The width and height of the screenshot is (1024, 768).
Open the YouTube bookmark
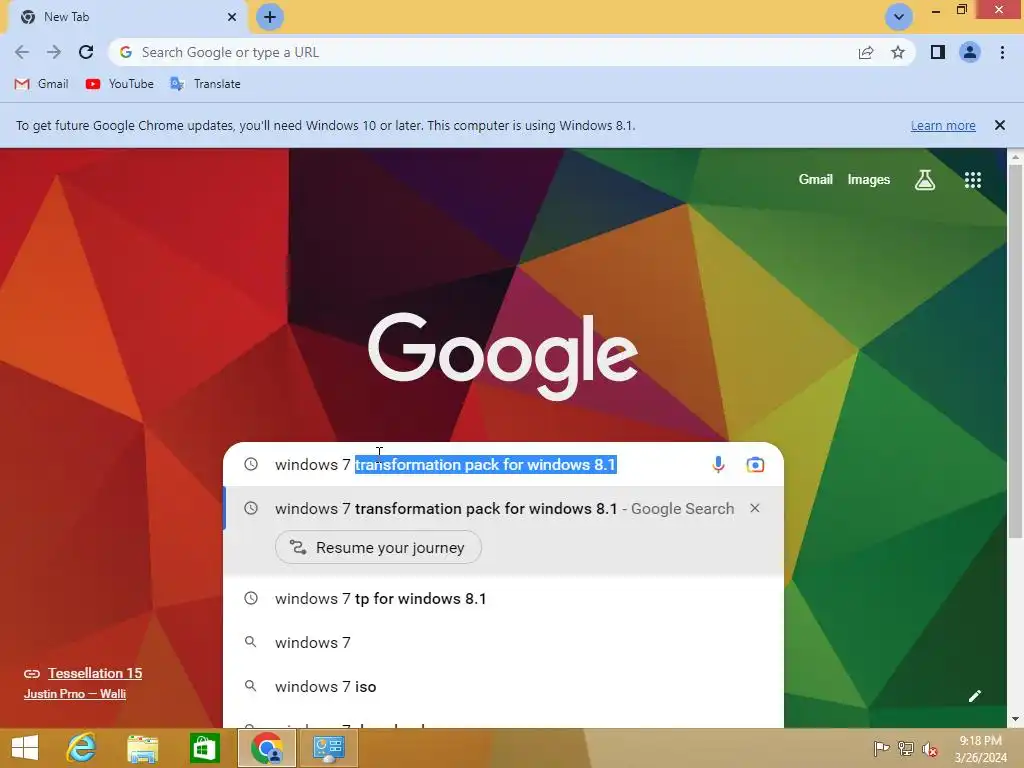point(120,84)
